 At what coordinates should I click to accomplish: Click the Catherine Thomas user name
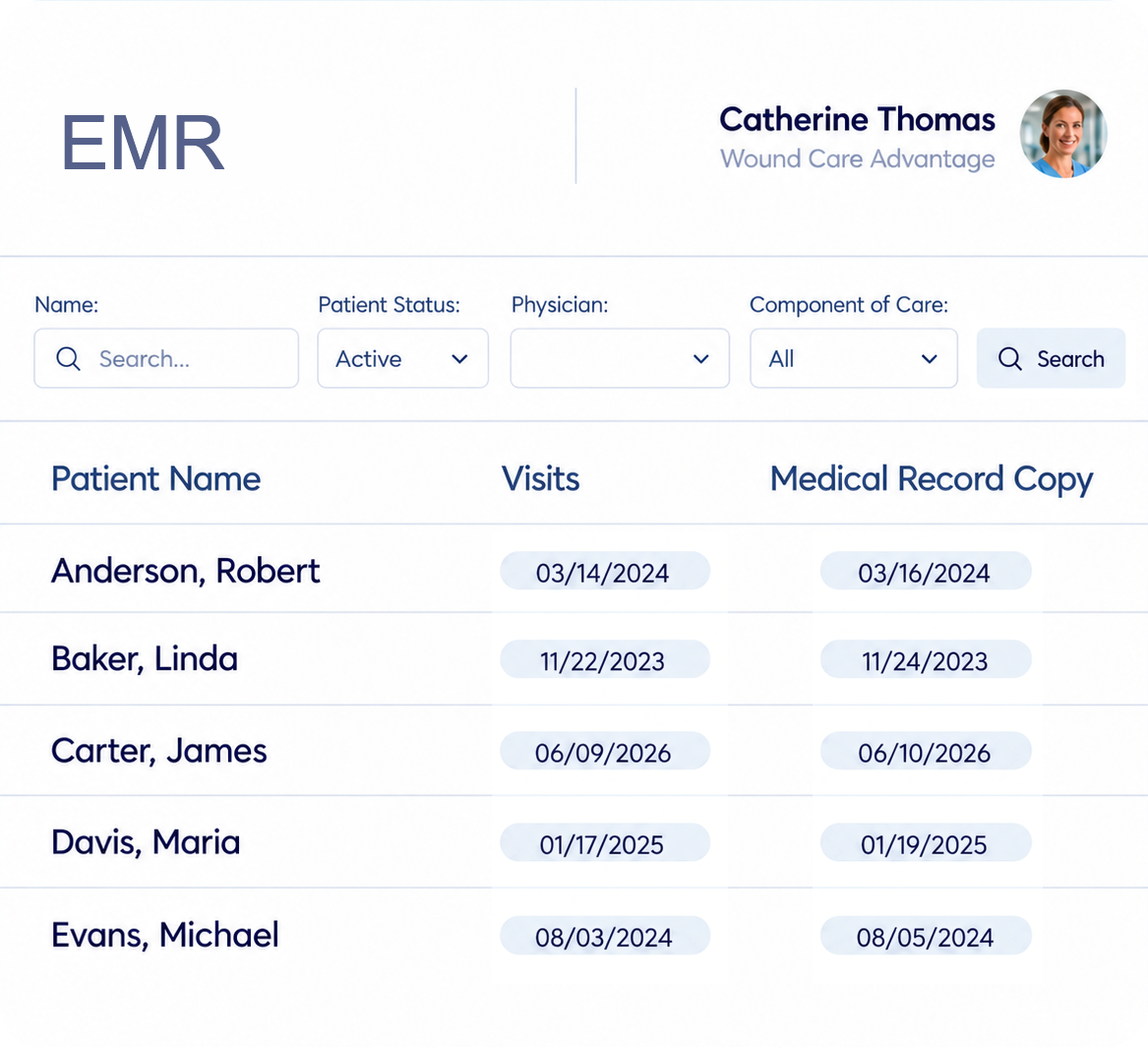[857, 119]
